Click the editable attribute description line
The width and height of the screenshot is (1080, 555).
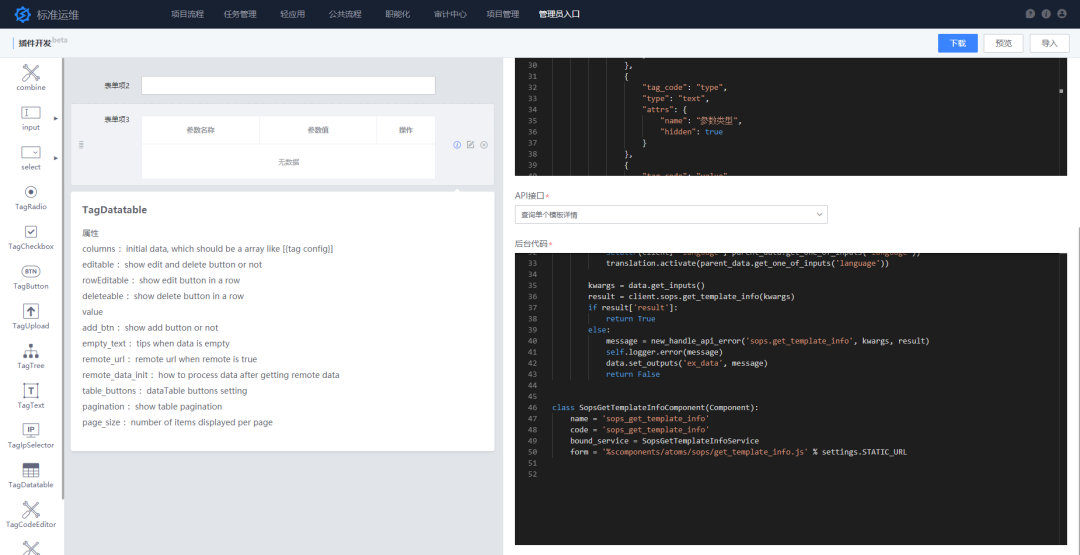(172, 264)
